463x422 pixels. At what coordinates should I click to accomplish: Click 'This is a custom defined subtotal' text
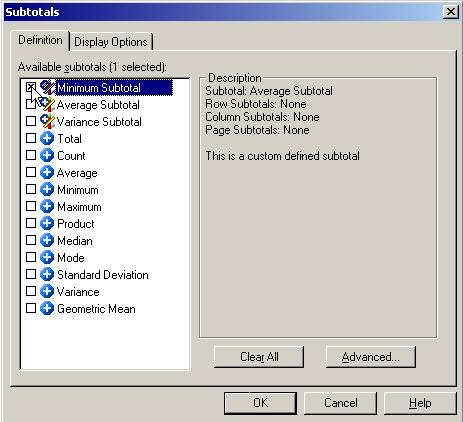click(283, 156)
